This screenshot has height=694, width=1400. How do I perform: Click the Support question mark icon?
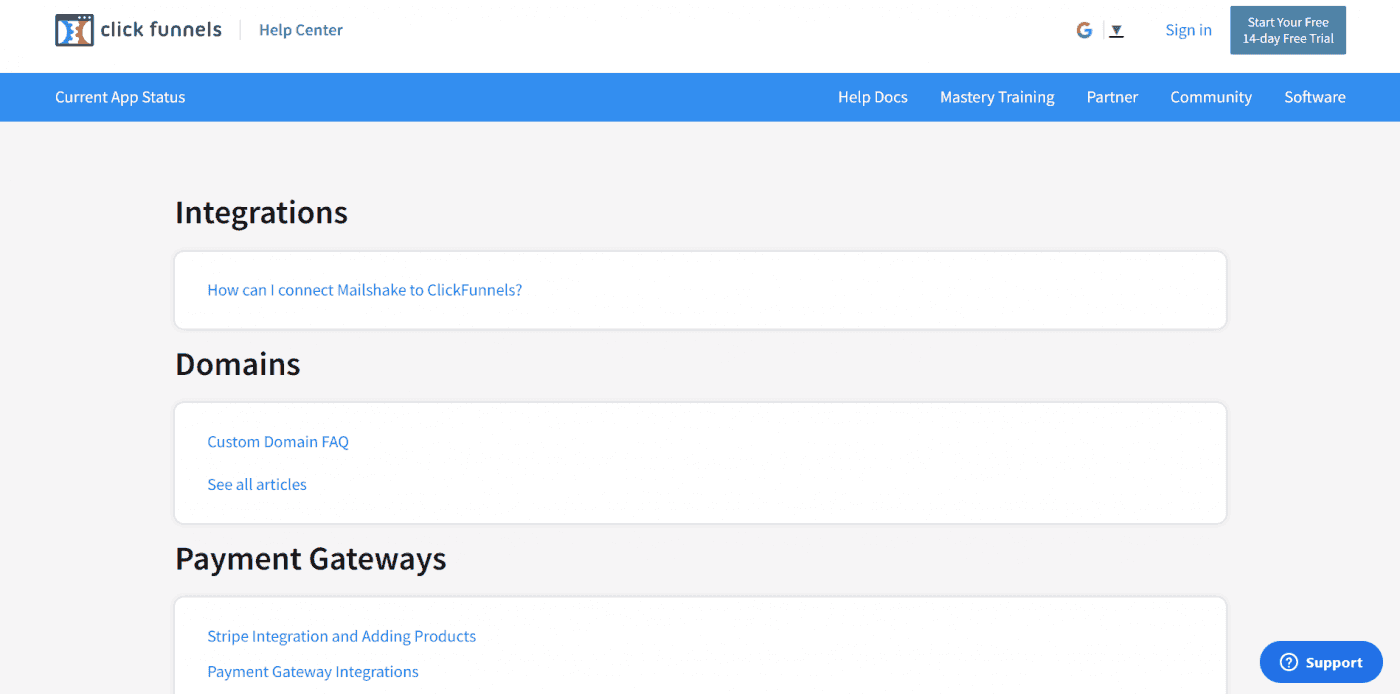[x=1289, y=662]
